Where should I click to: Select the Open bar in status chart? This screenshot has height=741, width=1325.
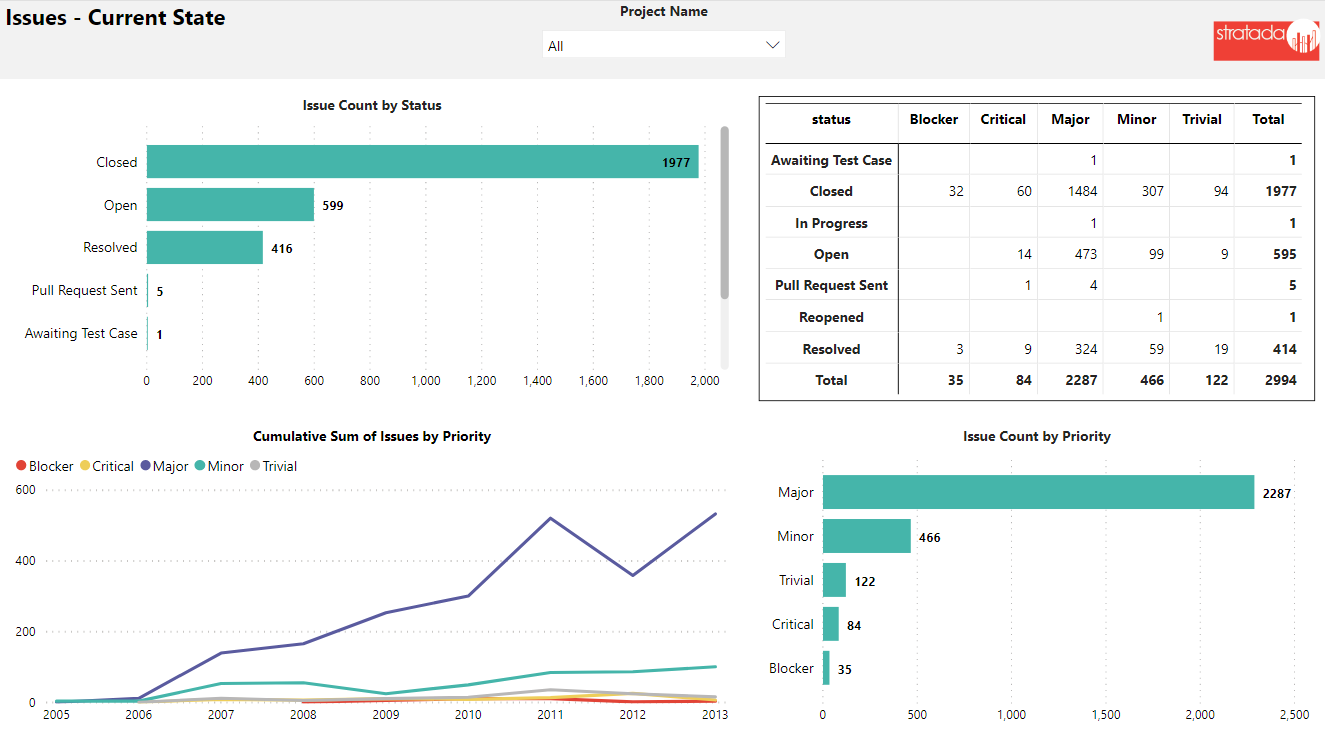pyautogui.click(x=230, y=205)
